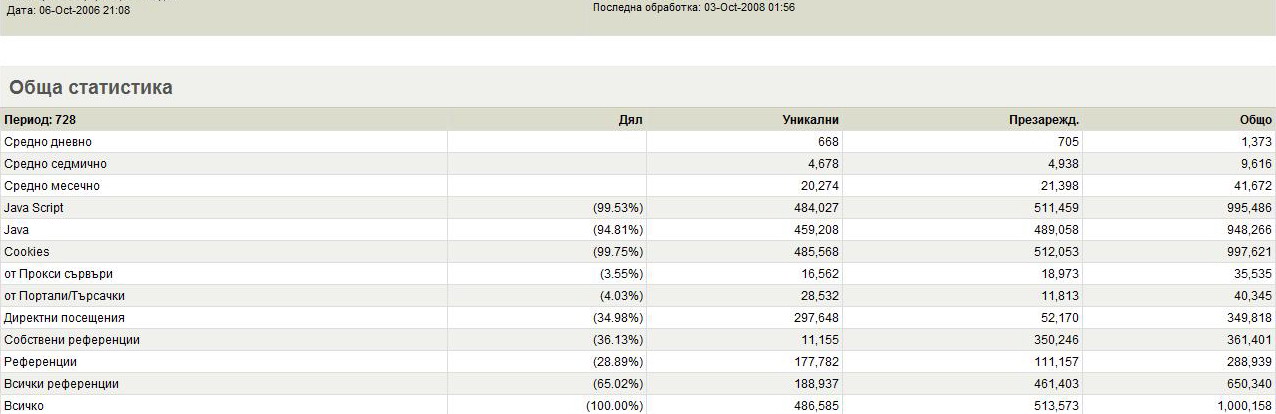Select the 'Период: 728' header cell
This screenshot has height=414, width=1276.
click(x=40, y=120)
